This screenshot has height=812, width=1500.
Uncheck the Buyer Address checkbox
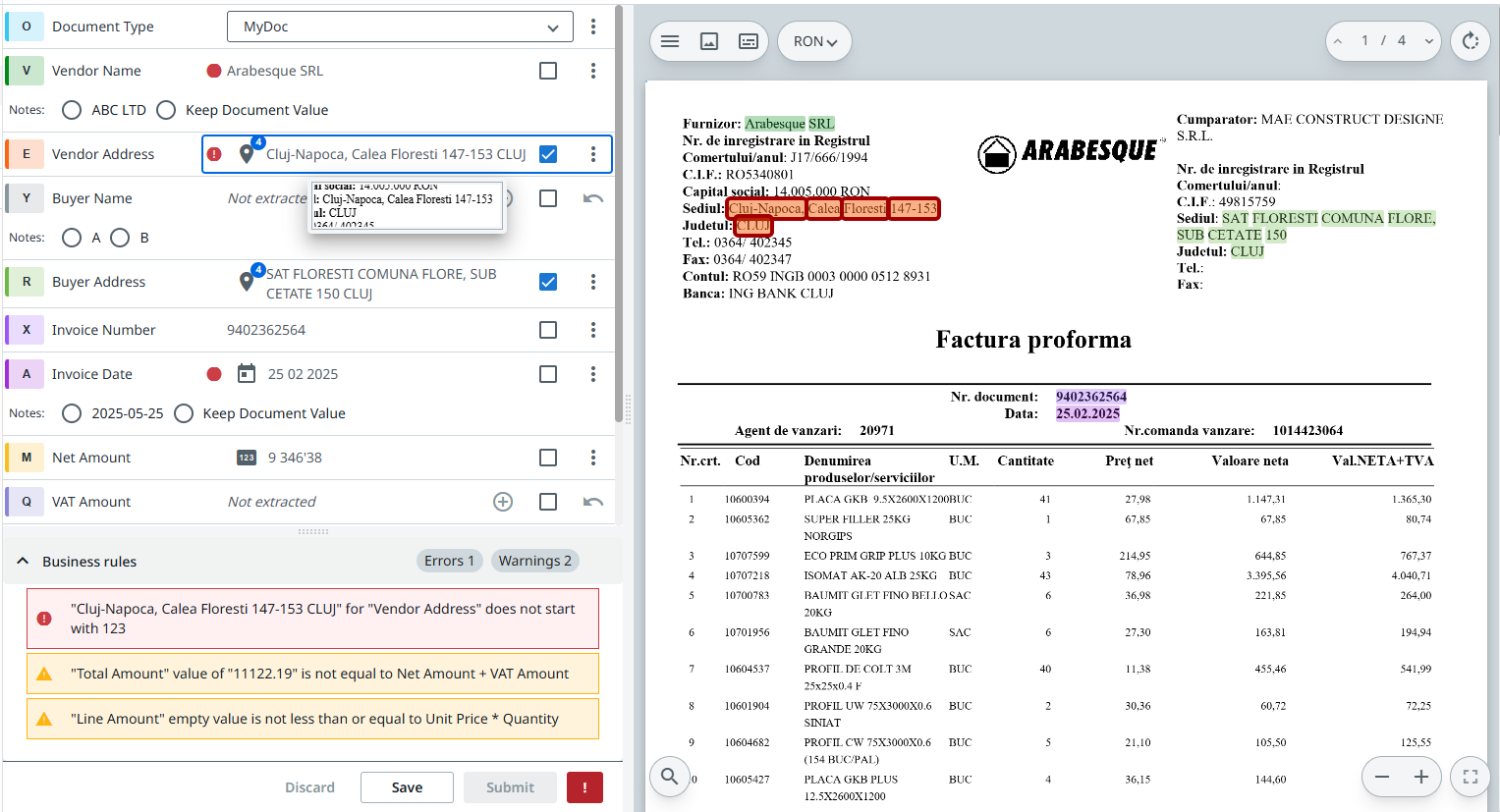(548, 282)
